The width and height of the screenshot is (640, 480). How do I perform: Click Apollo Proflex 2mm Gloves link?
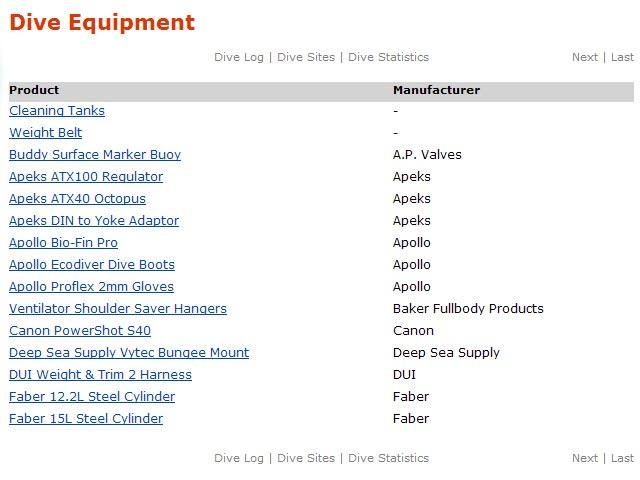pyautogui.click(x=91, y=287)
